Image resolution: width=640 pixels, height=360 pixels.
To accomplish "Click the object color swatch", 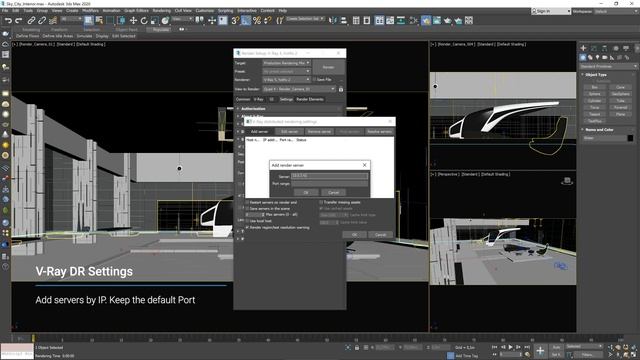I will (x=630, y=138).
